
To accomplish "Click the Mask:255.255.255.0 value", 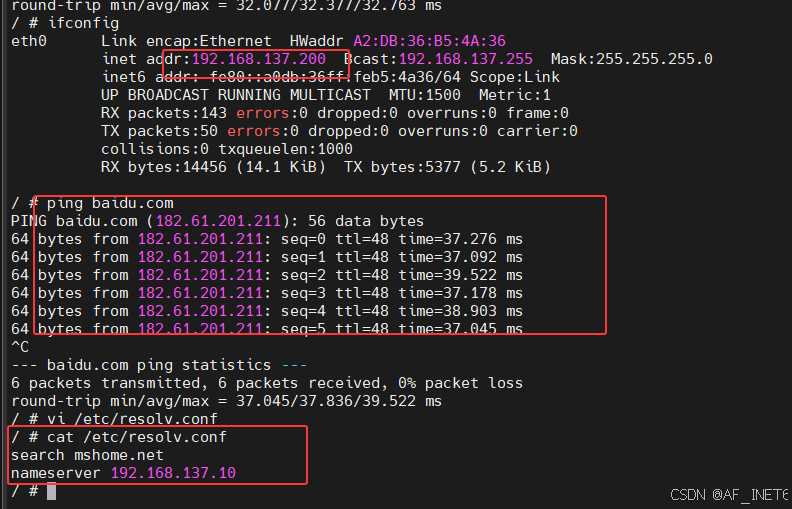I will pos(631,59).
